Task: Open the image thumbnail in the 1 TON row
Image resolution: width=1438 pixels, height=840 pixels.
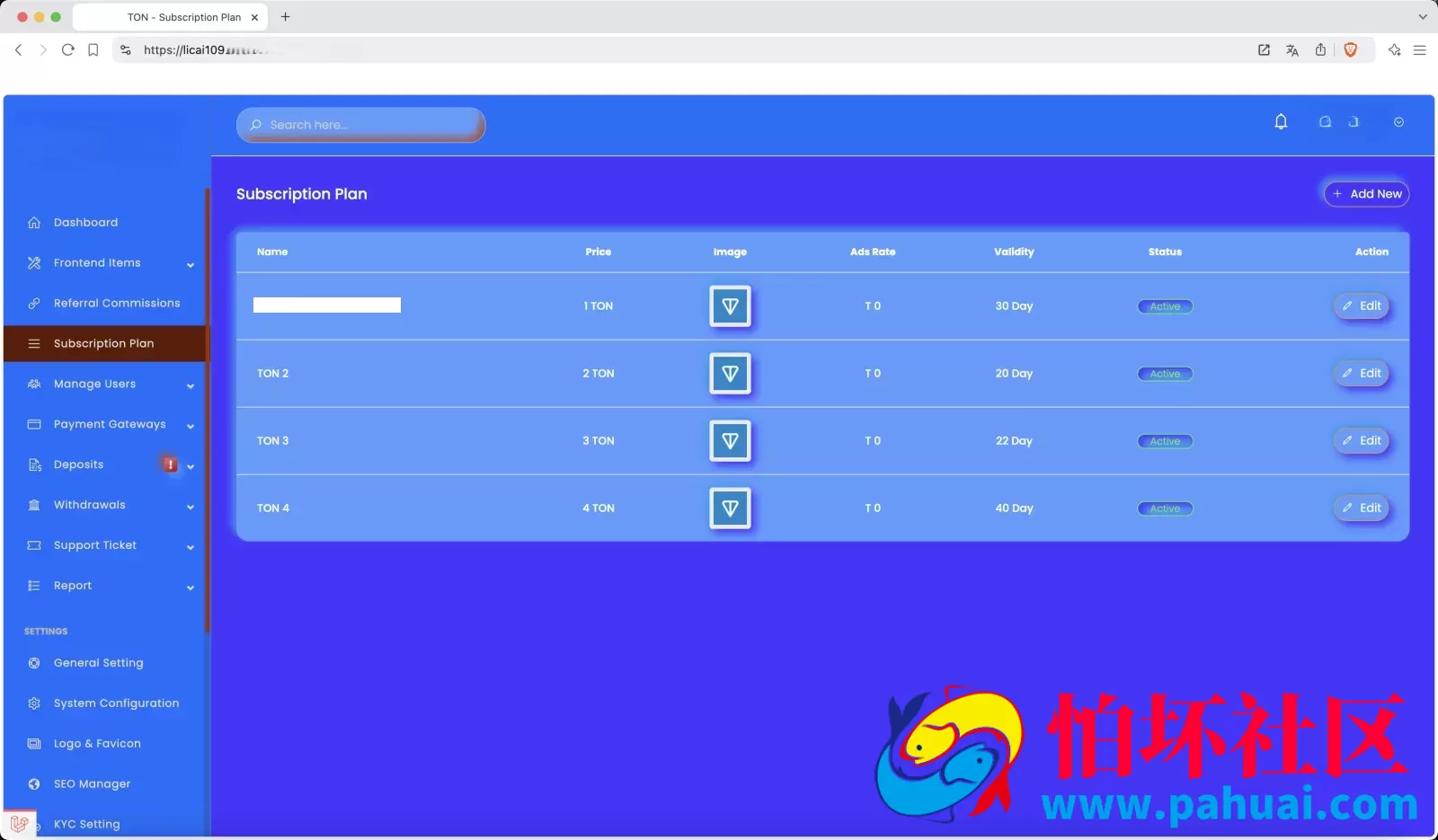Action: 730,306
